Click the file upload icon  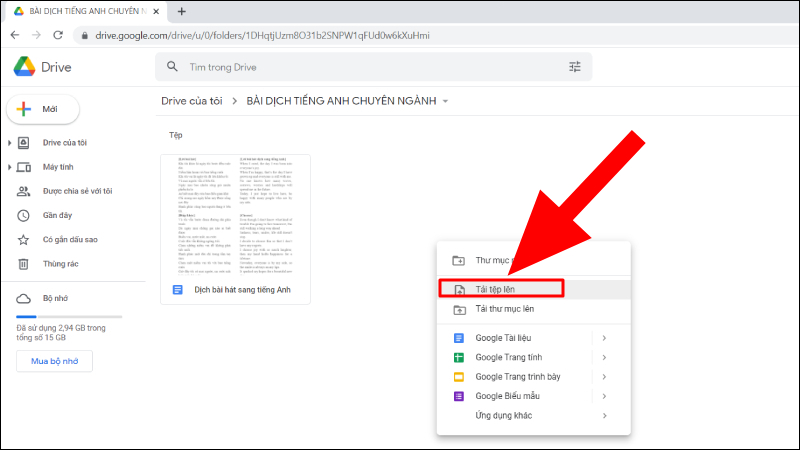tap(459, 290)
